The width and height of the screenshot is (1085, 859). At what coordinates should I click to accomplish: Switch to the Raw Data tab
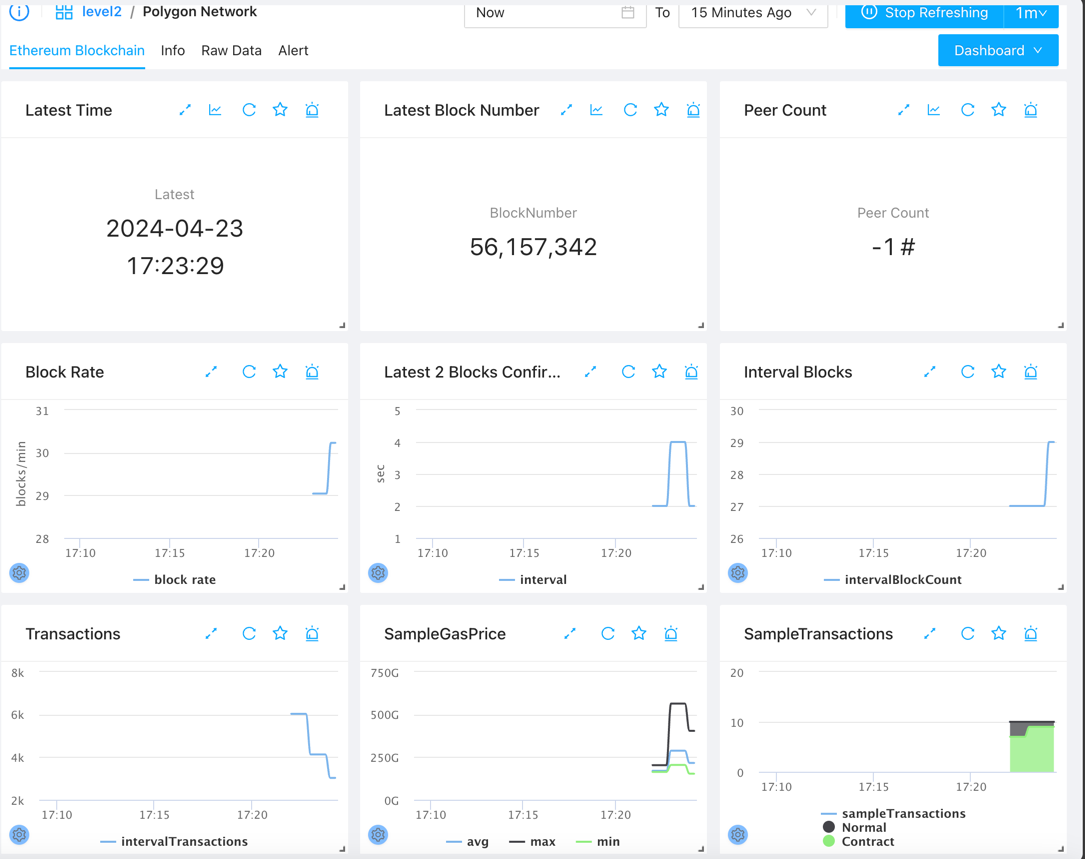pos(231,50)
